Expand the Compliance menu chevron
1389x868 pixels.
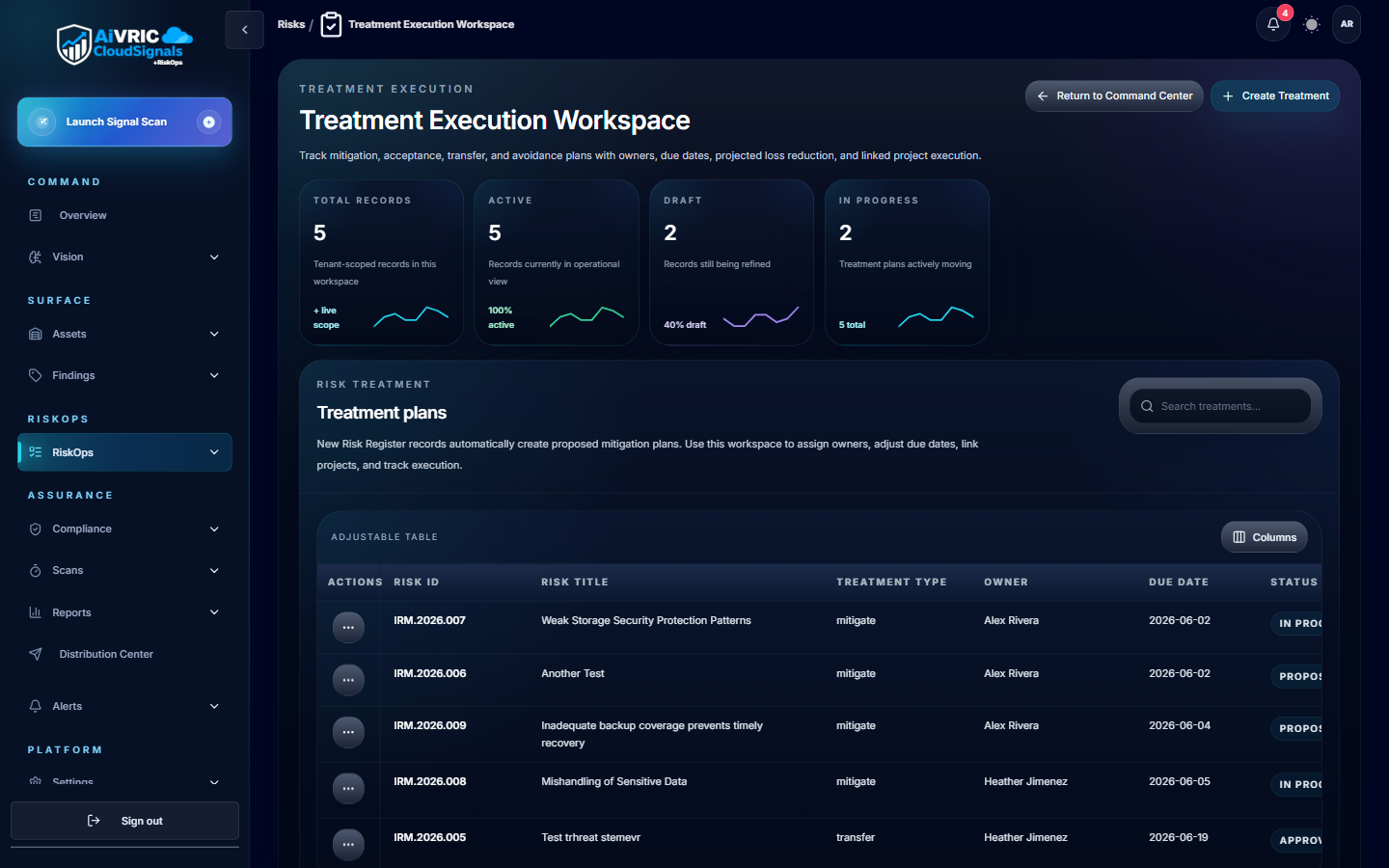(x=214, y=529)
